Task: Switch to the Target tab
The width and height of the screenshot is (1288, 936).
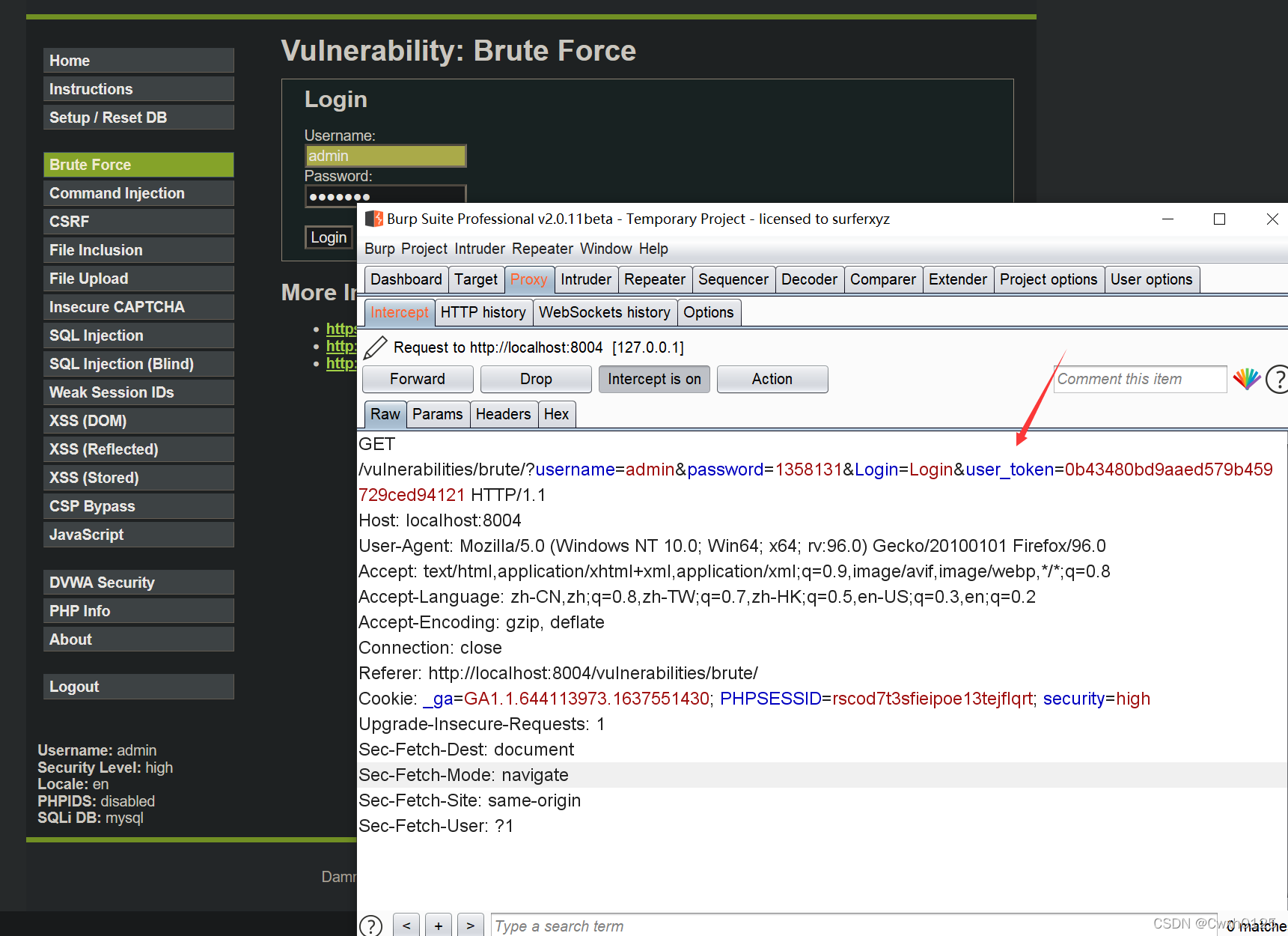Action: [476, 279]
